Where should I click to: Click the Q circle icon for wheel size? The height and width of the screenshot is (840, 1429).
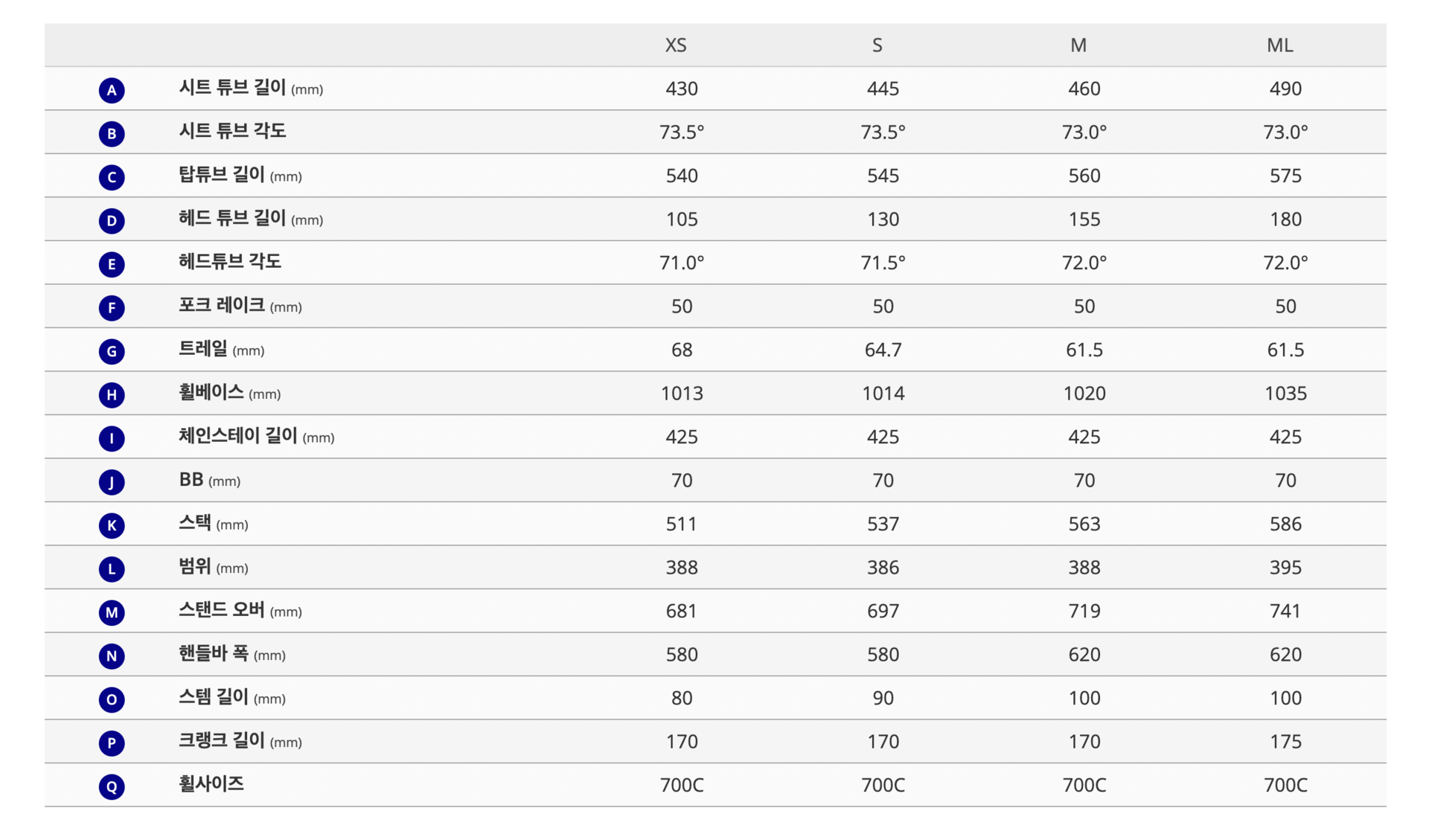click(x=112, y=786)
